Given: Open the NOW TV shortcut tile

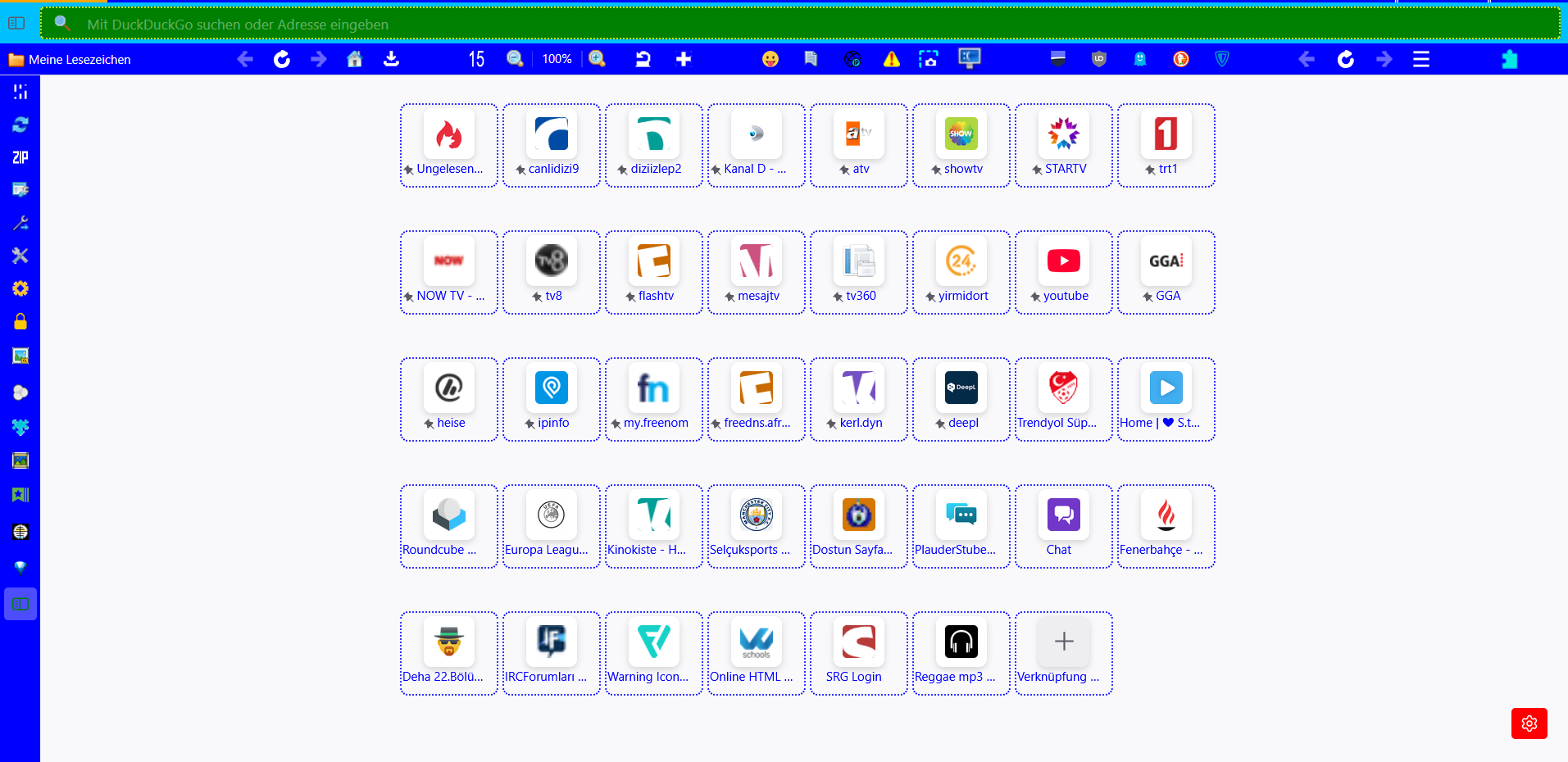Looking at the screenshot, I should 449,272.
